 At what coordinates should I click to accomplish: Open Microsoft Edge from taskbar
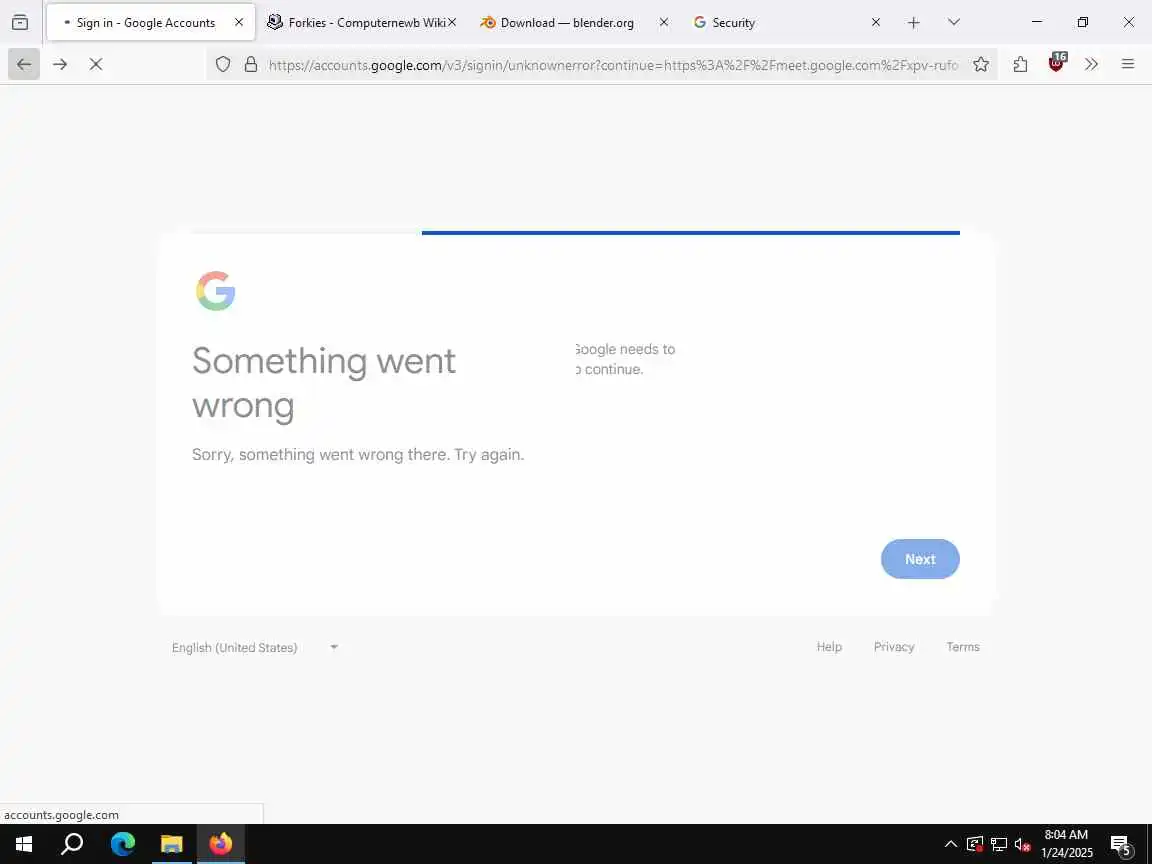[123, 844]
